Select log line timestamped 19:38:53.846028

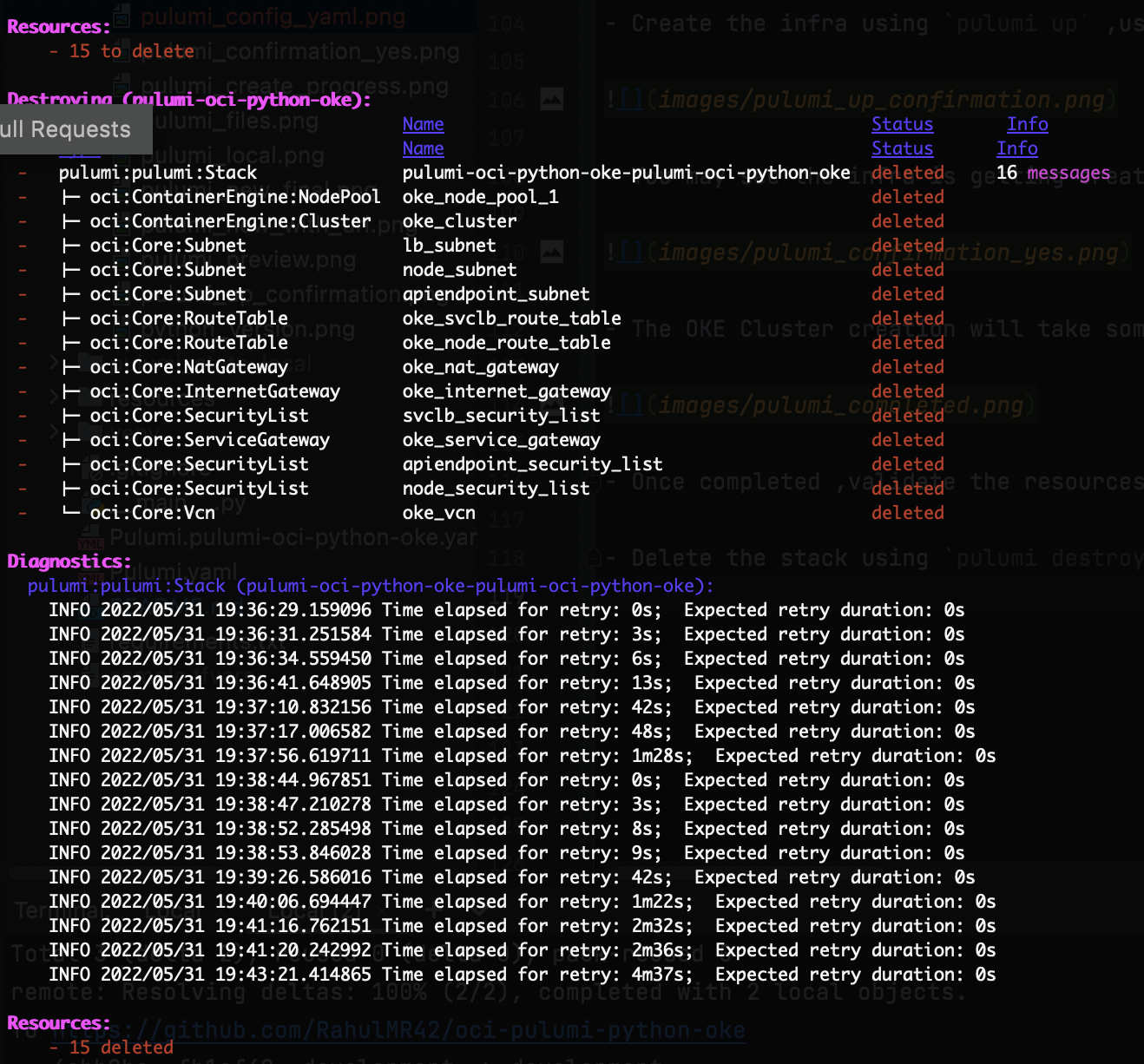click(507, 853)
